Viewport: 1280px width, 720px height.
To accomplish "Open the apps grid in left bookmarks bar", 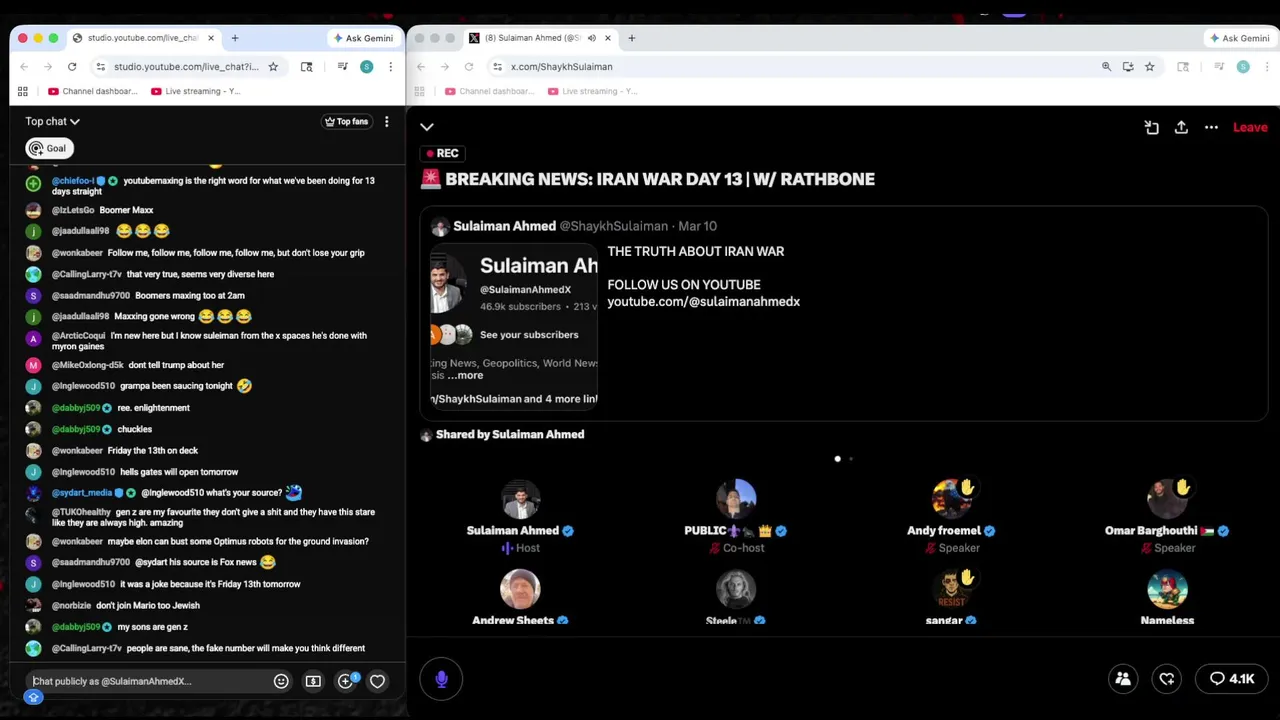I will (x=23, y=91).
